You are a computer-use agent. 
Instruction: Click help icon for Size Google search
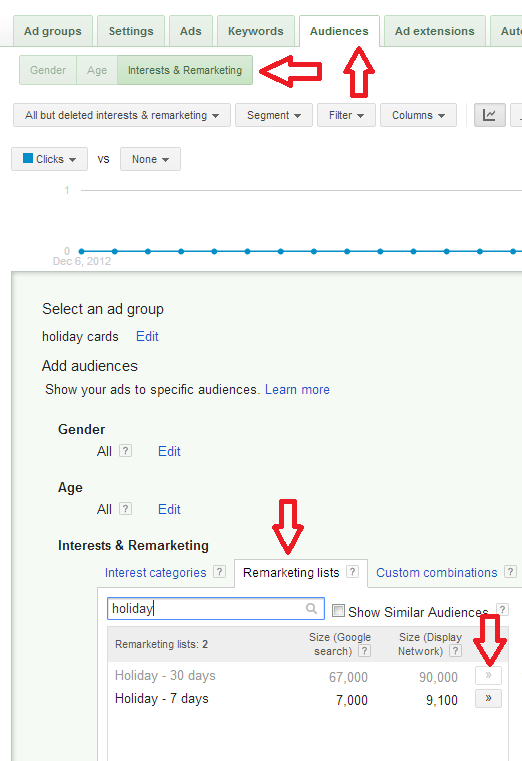point(365,651)
